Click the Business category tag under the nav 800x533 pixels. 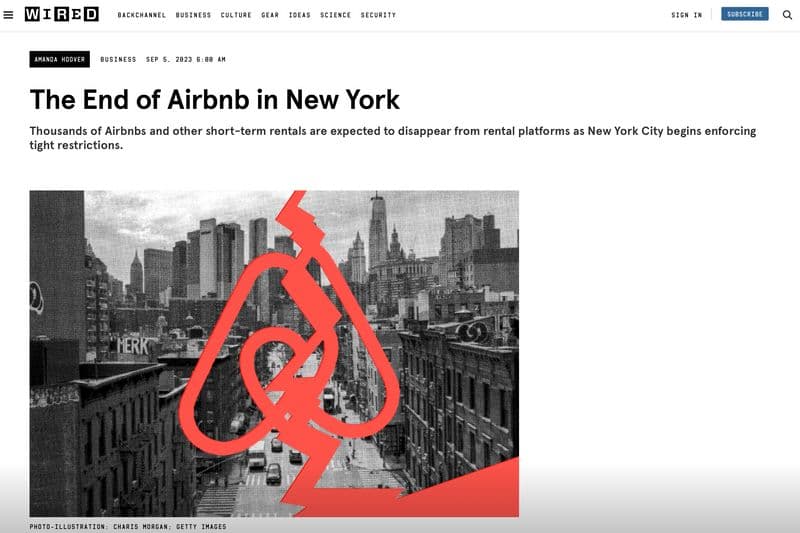(118, 60)
